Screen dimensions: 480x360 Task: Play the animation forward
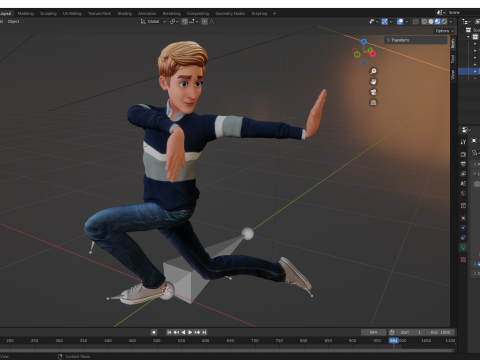pos(190,332)
